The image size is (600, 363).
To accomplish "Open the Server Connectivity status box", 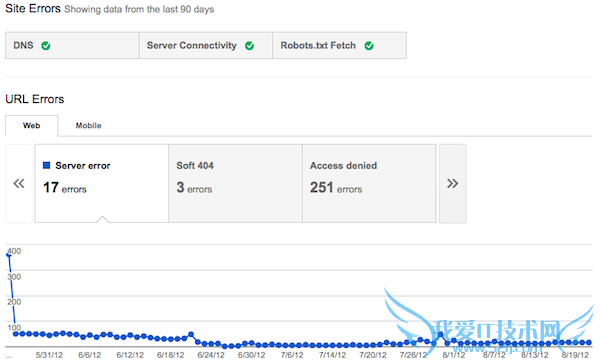I will point(206,46).
